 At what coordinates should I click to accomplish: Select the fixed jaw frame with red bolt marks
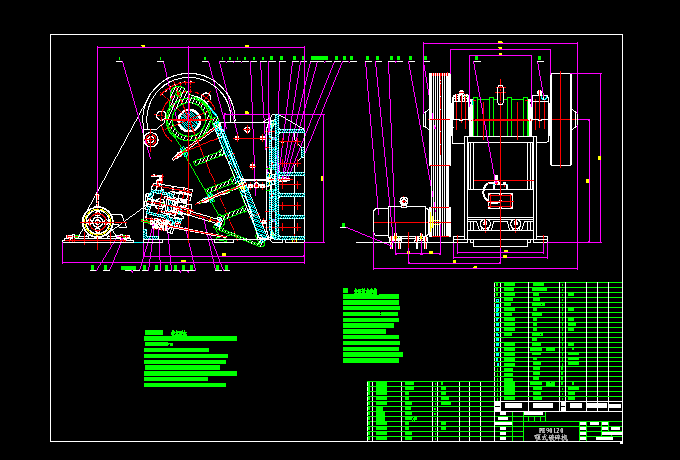click(x=288, y=178)
